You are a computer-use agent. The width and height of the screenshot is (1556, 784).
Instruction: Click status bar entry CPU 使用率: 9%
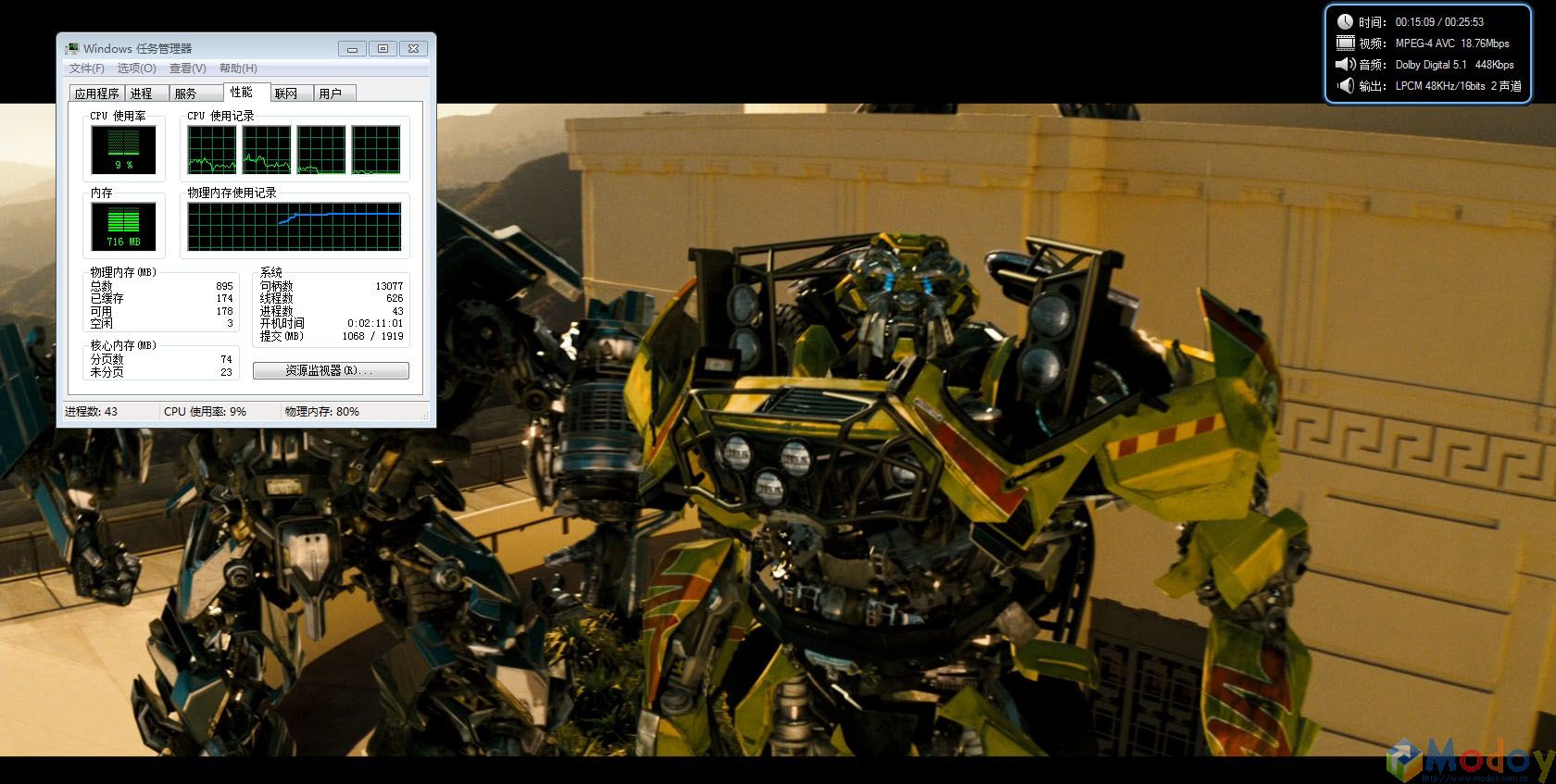pyautogui.click(x=205, y=412)
